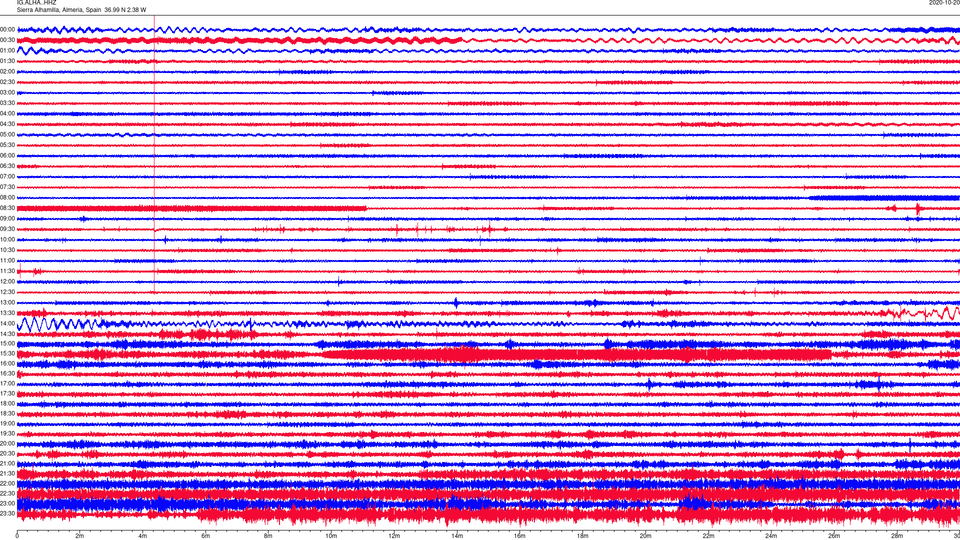Click the 19:00 trace time label
The height and width of the screenshot is (540, 960).
click(x=8, y=424)
